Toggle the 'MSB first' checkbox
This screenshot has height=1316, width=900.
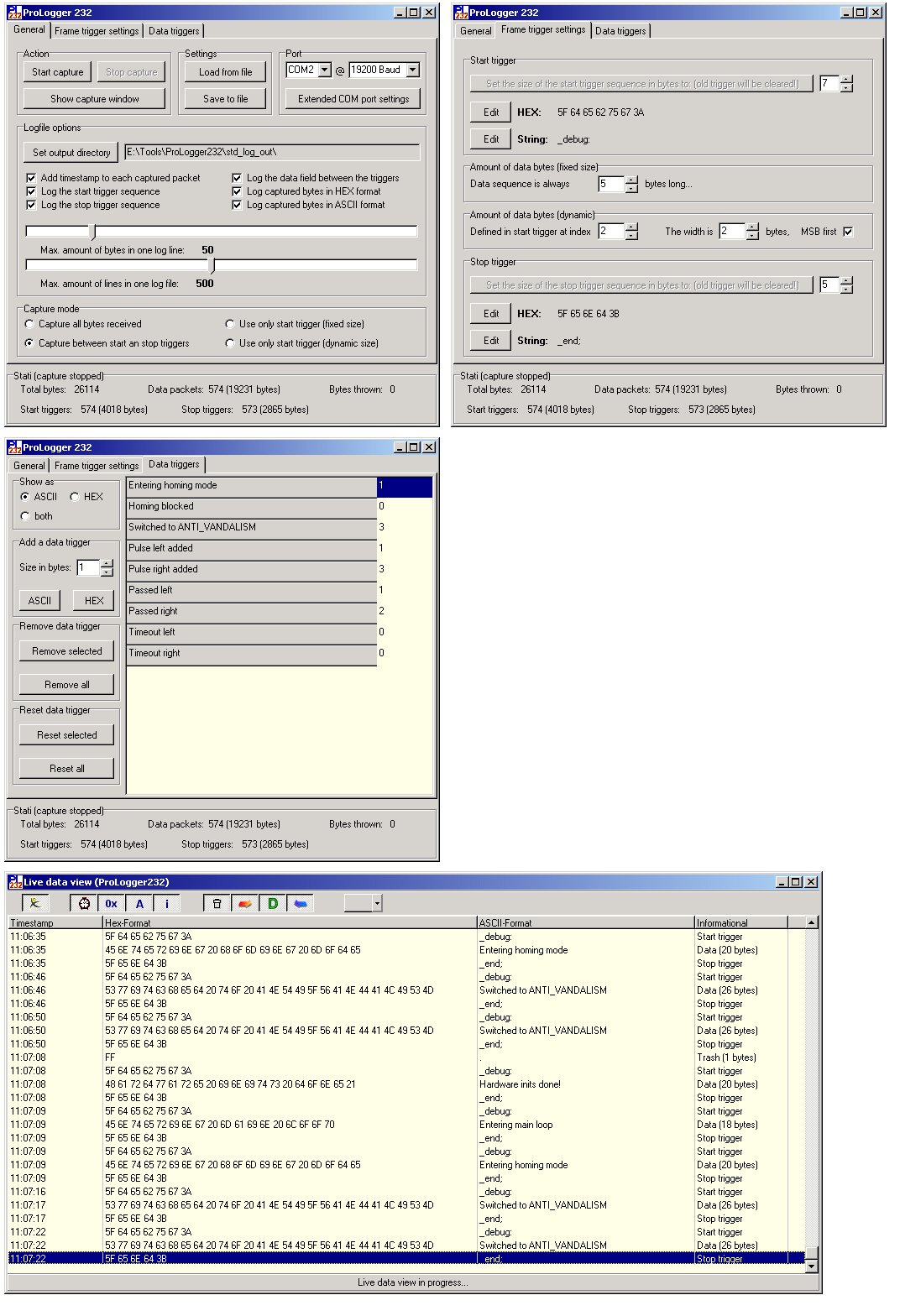point(848,232)
